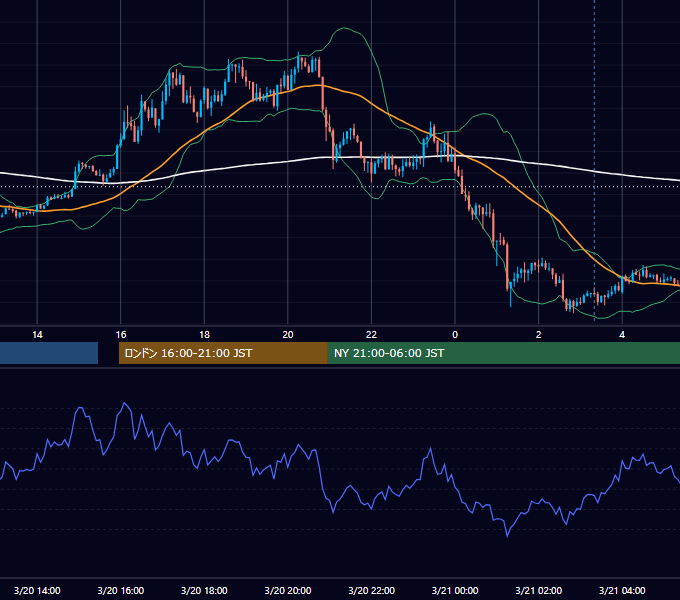The image size is (680, 600).
Task: Click the 3/21 02:00 date label
Action: click(x=539, y=590)
